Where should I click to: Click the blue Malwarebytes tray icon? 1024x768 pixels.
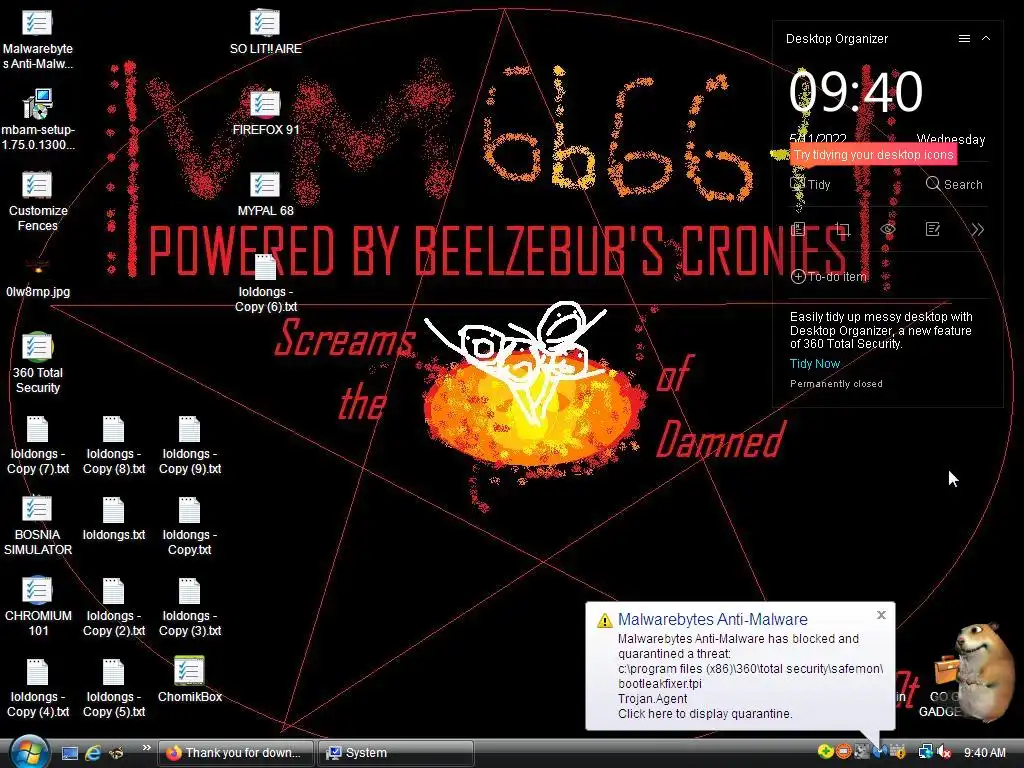pyautogui.click(x=880, y=752)
